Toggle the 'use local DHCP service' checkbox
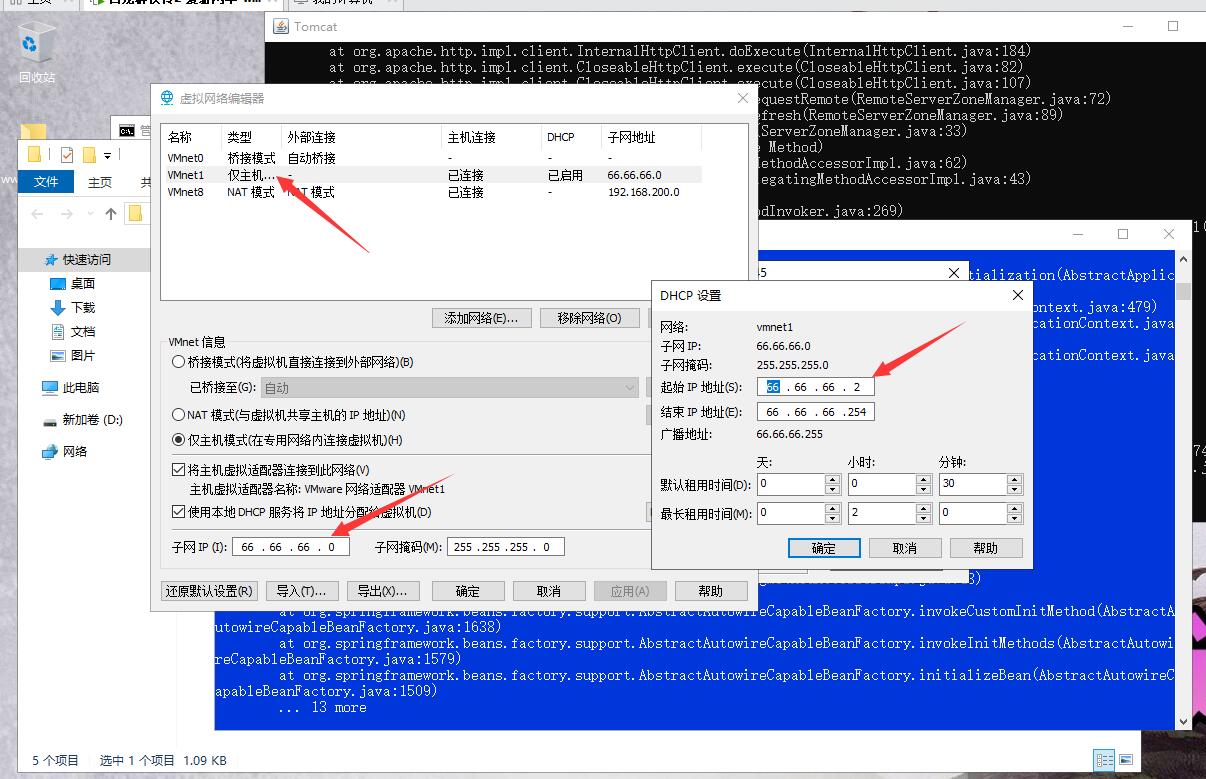This screenshot has height=779, width=1206. (x=179, y=512)
